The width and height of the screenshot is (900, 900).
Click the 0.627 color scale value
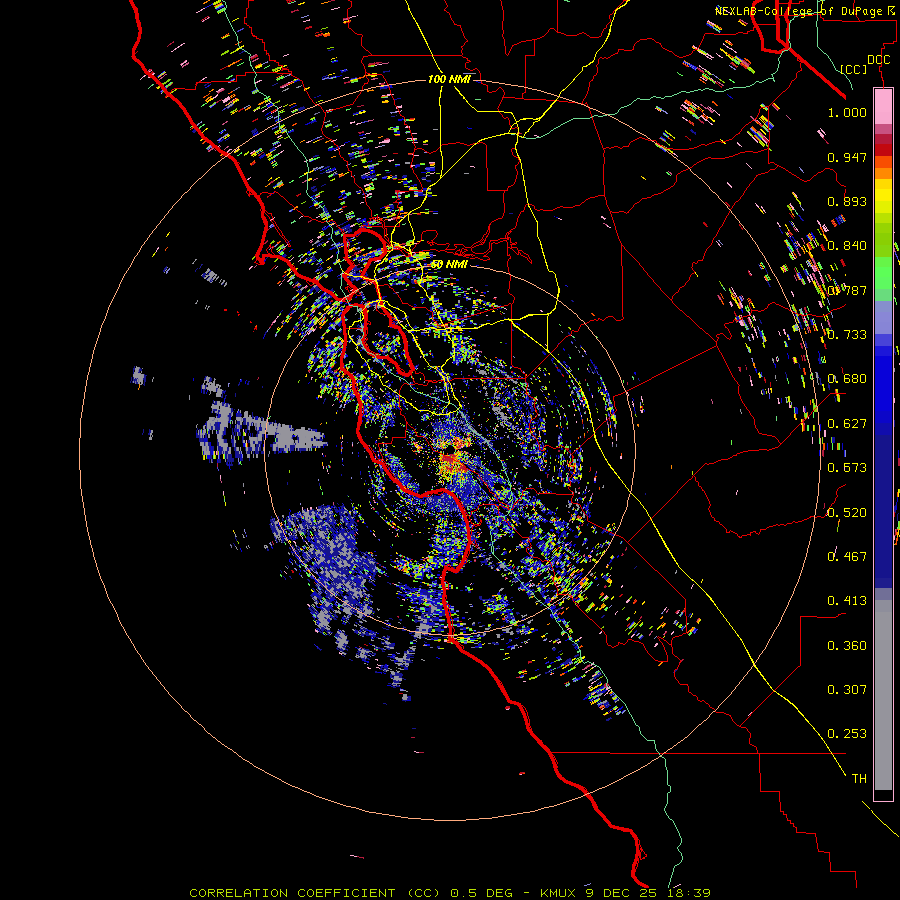(x=847, y=424)
